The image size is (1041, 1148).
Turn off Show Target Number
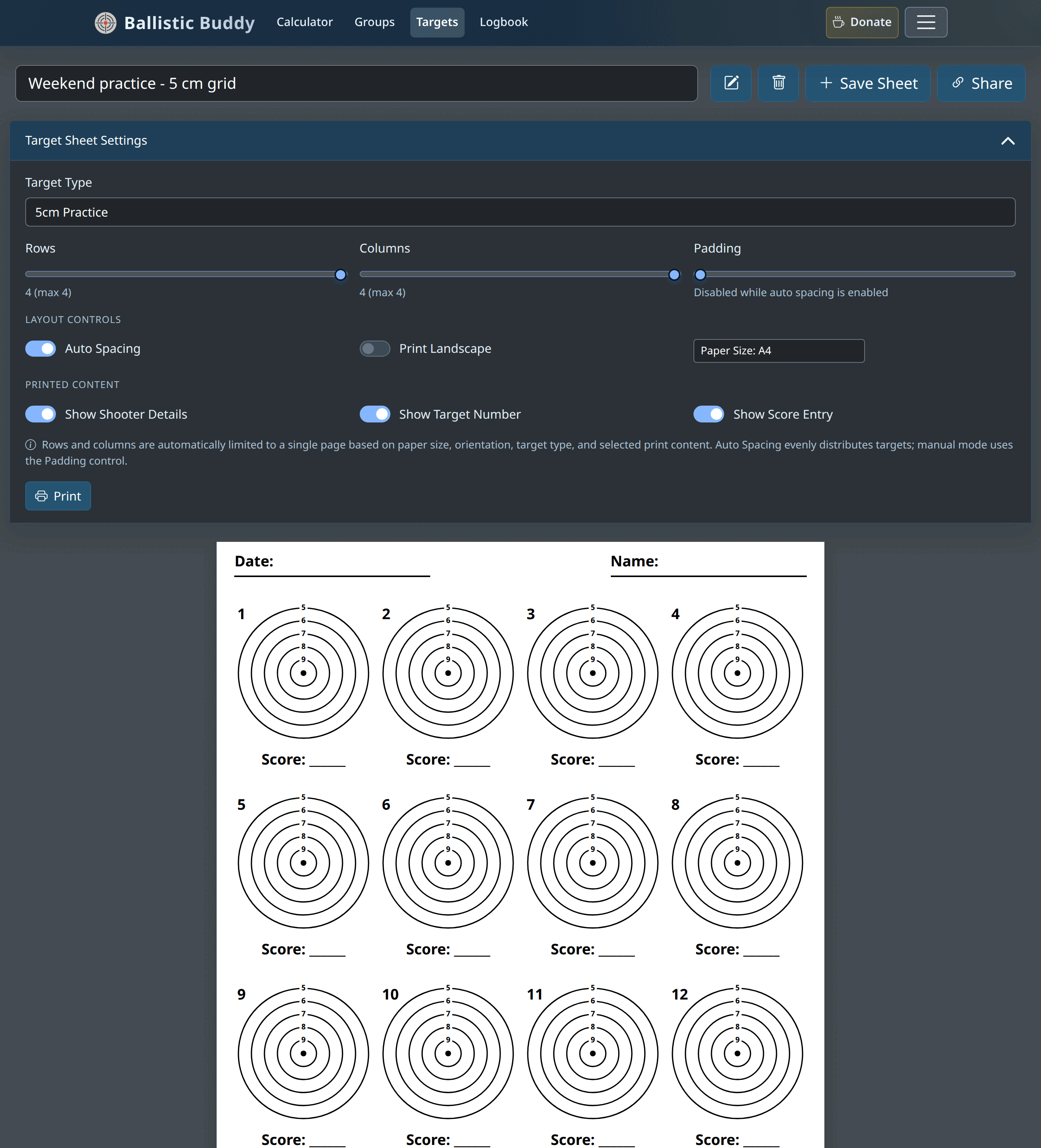[x=375, y=414]
